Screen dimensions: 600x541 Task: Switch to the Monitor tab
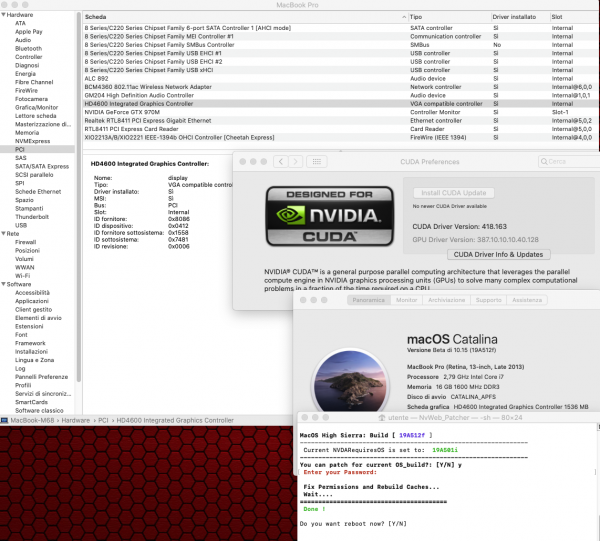(406, 300)
